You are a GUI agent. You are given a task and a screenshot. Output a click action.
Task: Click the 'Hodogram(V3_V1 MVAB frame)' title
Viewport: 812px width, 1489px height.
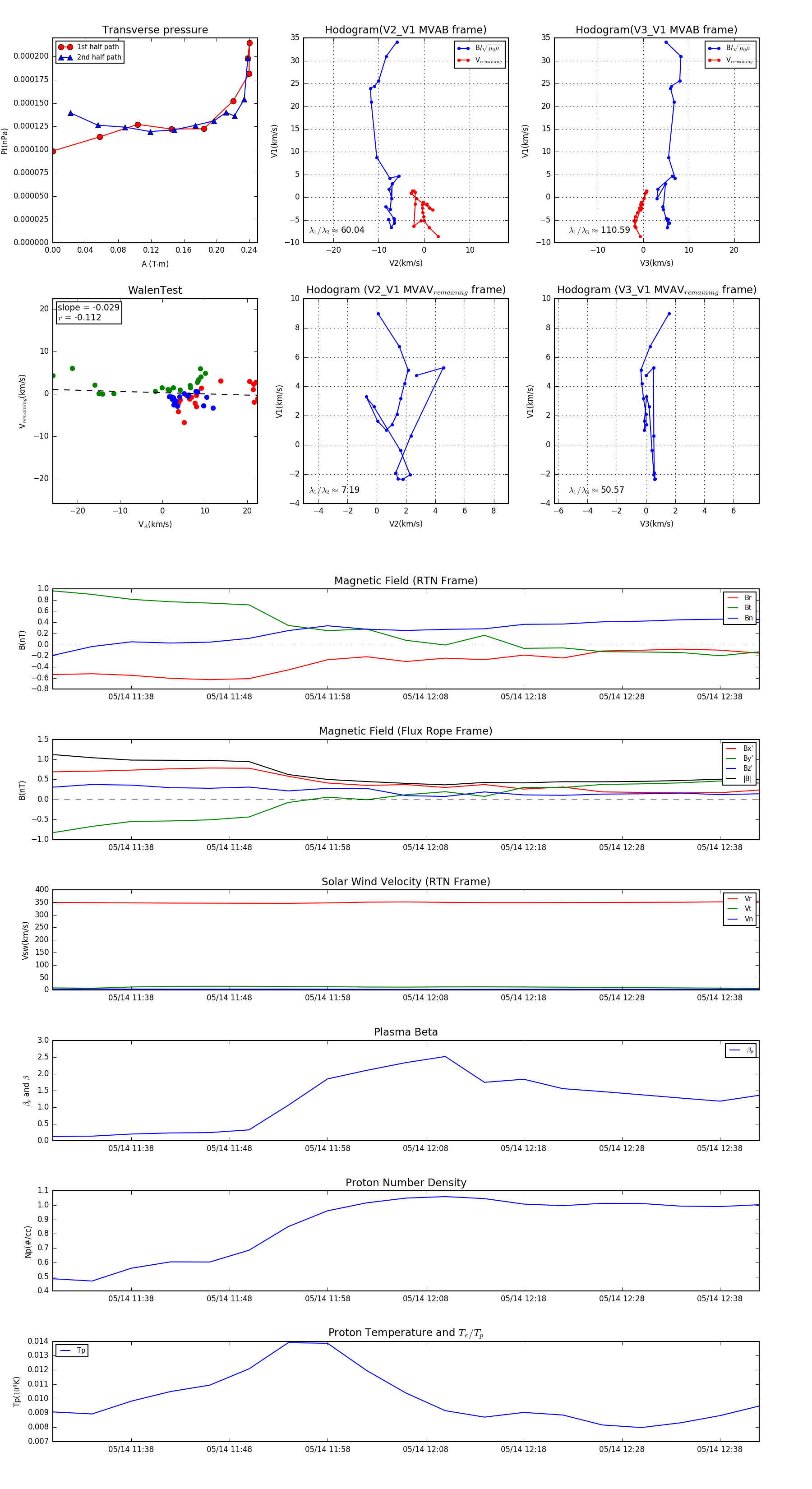pos(656,29)
